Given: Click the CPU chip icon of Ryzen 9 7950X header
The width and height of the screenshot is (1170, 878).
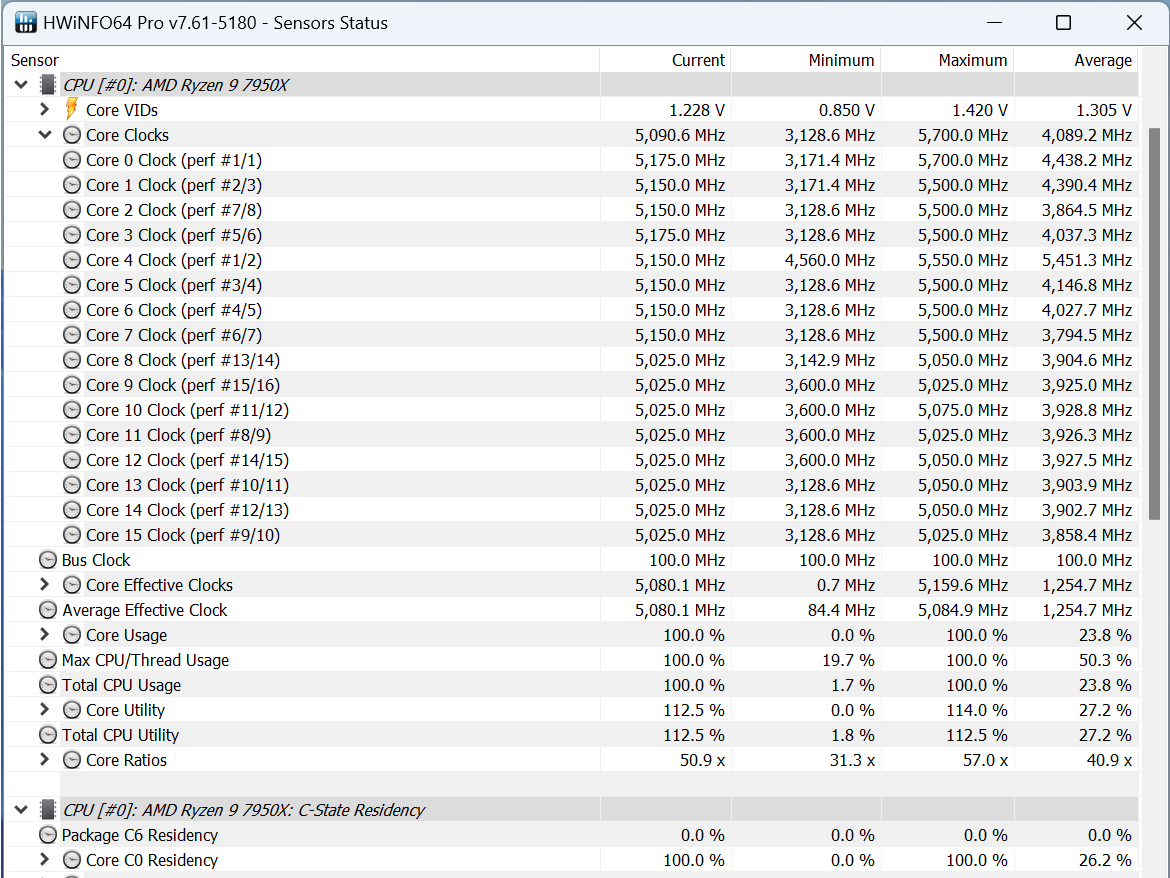Looking at the screenshot, I should [x=48, y=85].
